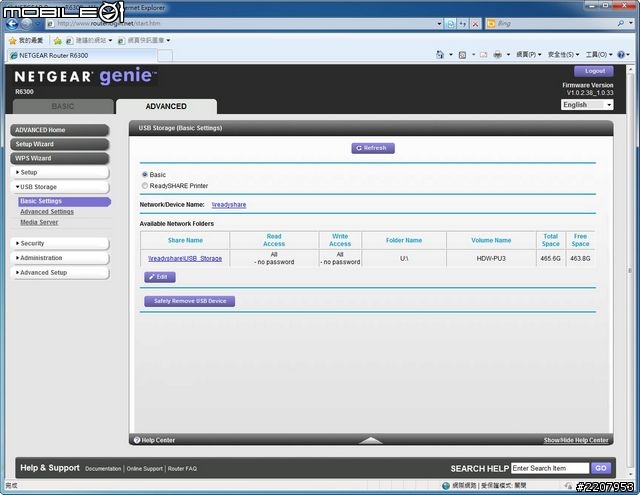Image resolution: width=640 pixels, height=495 pixels.
Task: Click the GO search button
Action: (601, 468)
